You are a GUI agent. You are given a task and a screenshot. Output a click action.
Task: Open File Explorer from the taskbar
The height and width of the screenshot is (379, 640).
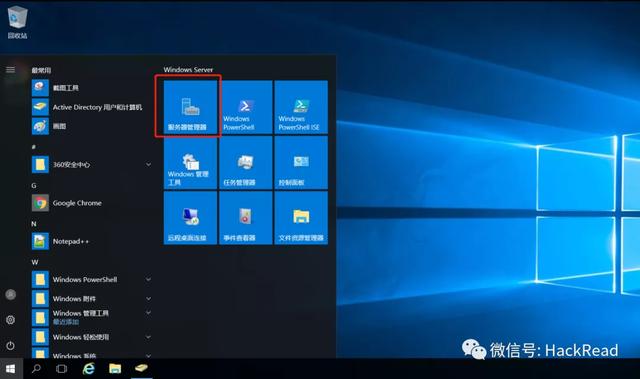[x=115, y=369]
